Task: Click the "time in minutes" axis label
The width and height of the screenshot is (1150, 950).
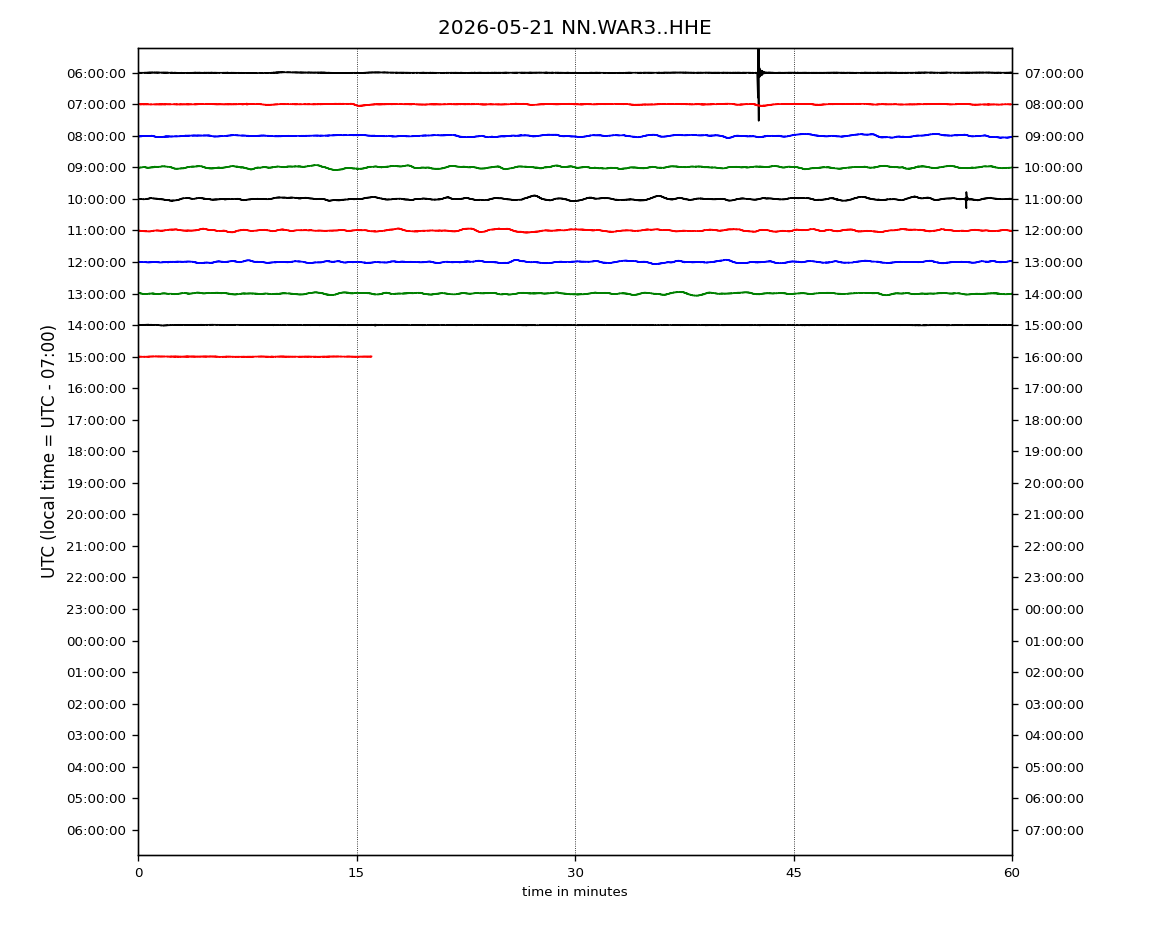Action: pos(574,891)
